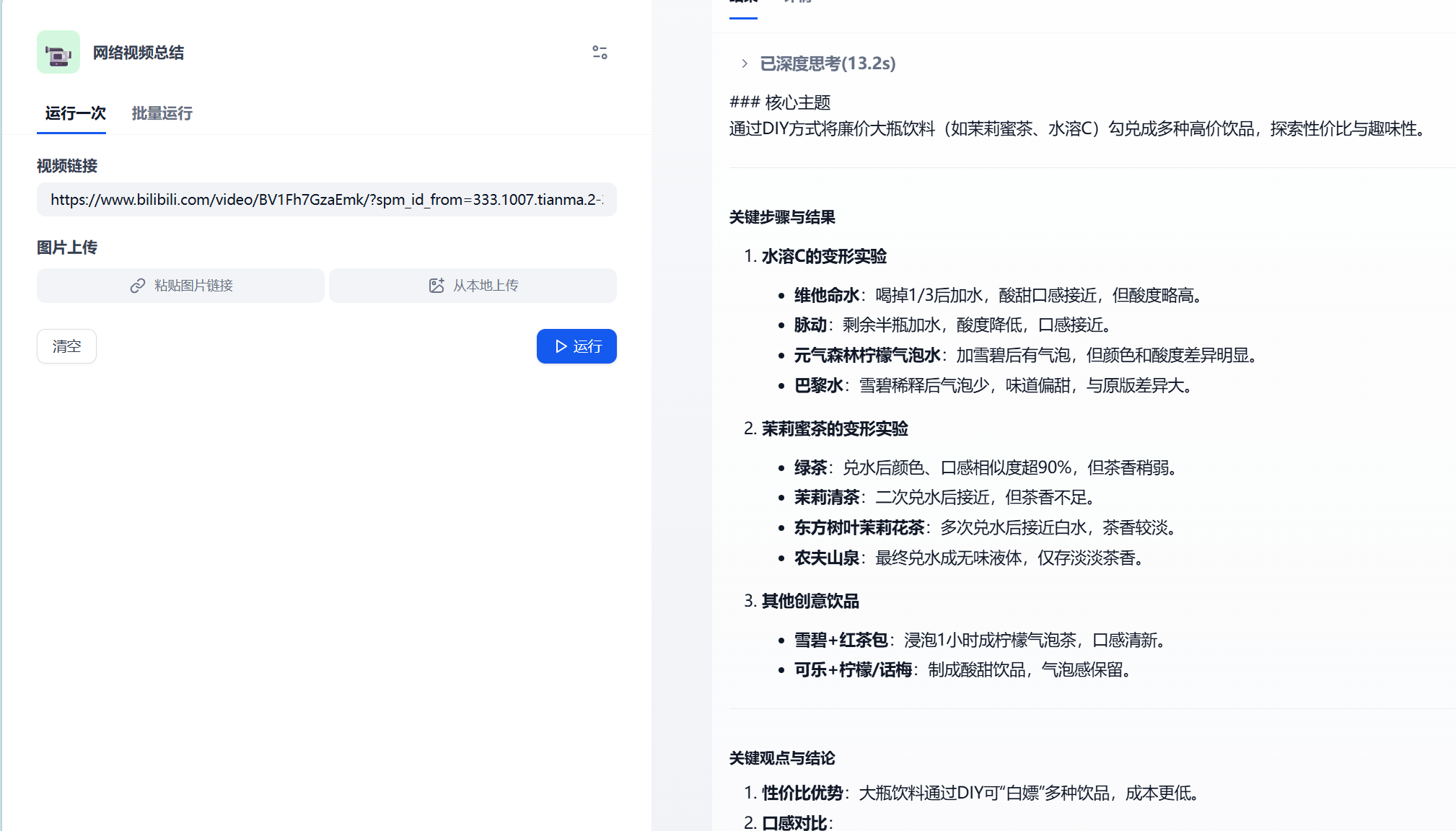Click the 茉莉清茶 bullet line
The width and height of the screenshot is (1456, 831).
947,498
